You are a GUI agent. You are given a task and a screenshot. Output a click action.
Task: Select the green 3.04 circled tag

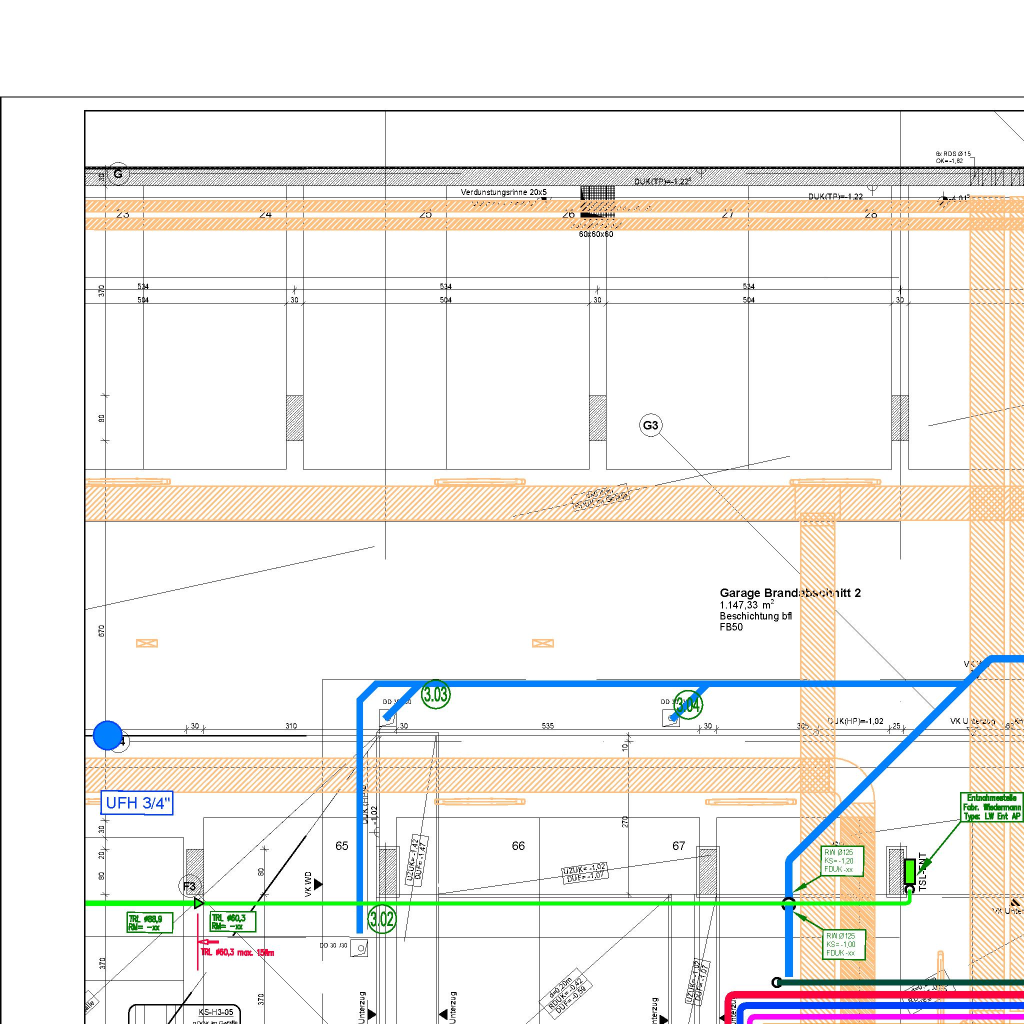coord(687,705)
